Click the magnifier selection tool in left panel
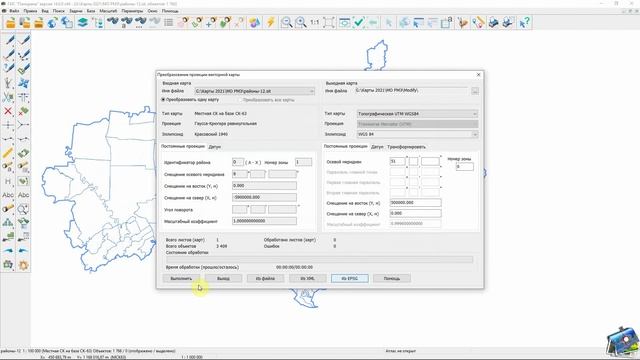This screenshot has width=640, height=360. pyautogui.click(x=23, y=209)
